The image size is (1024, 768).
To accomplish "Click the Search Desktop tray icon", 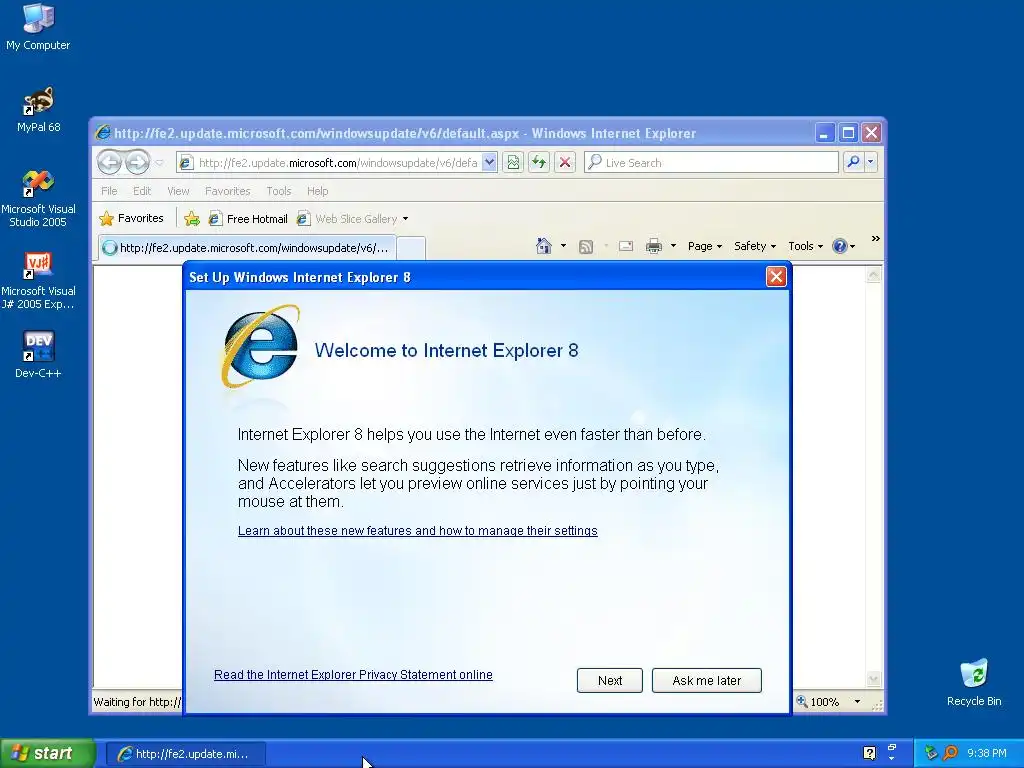I will pyautogui.click(x=951, y=753).
